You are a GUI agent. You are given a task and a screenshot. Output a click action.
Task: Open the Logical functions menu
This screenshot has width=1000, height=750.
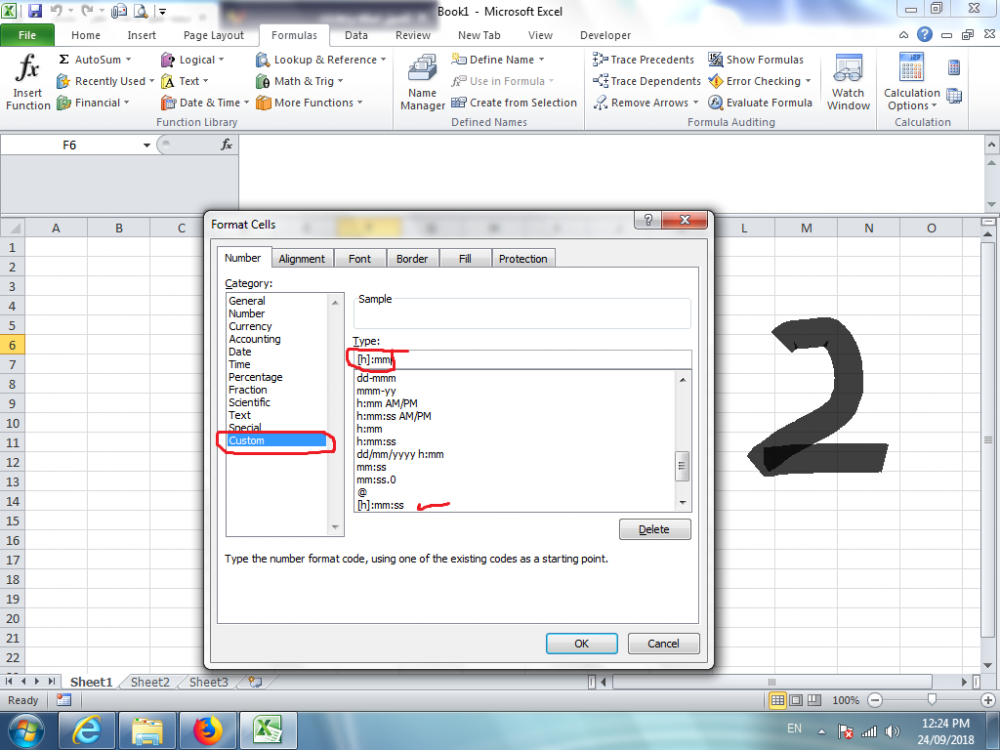tap(193, 59)
